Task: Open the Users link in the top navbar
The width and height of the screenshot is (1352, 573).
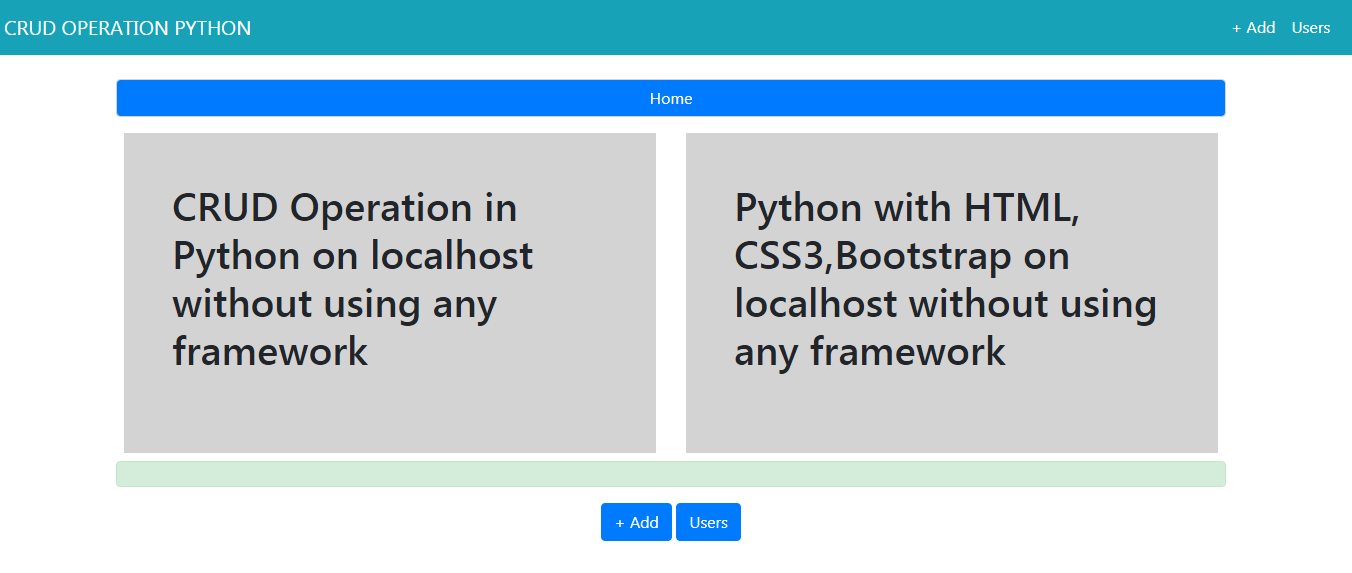Action: (x=1311, y=28)
